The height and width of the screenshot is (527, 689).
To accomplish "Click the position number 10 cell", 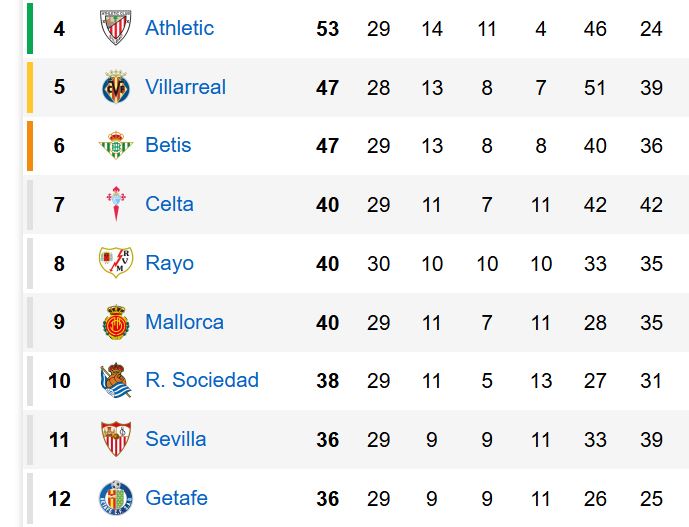I will pos(59,381).
